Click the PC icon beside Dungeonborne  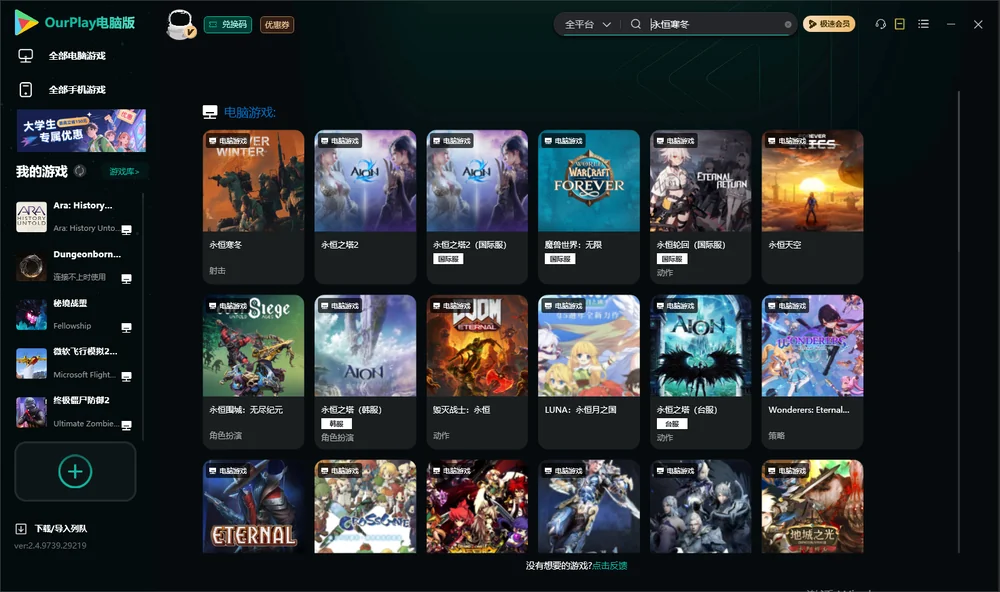126,279
